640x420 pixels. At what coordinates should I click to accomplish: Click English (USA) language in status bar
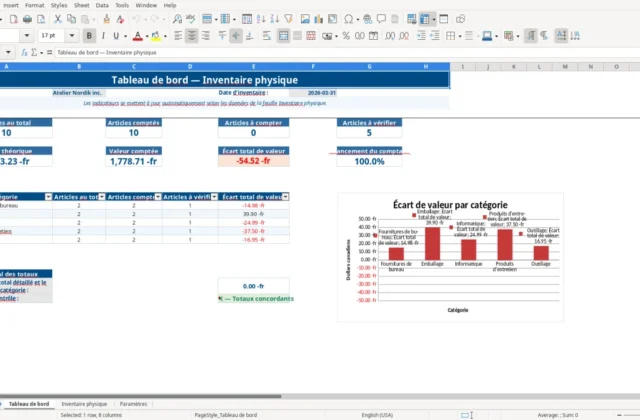[377, 415]
